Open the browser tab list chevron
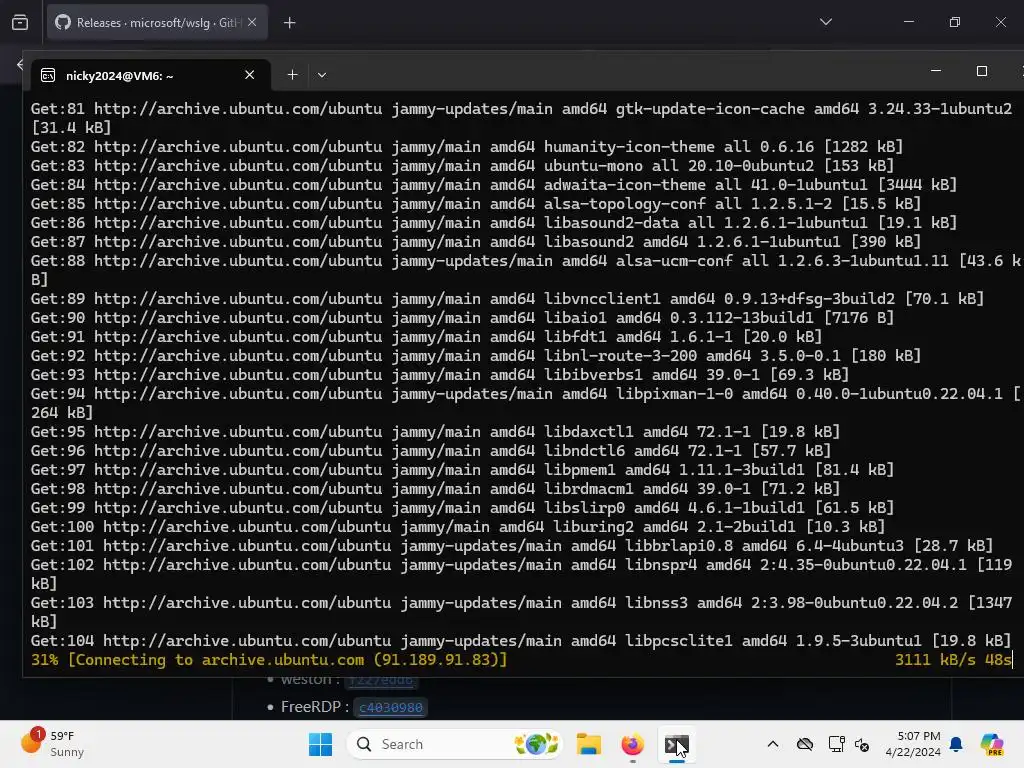1024x768 pixels. (x=825, y=22)
